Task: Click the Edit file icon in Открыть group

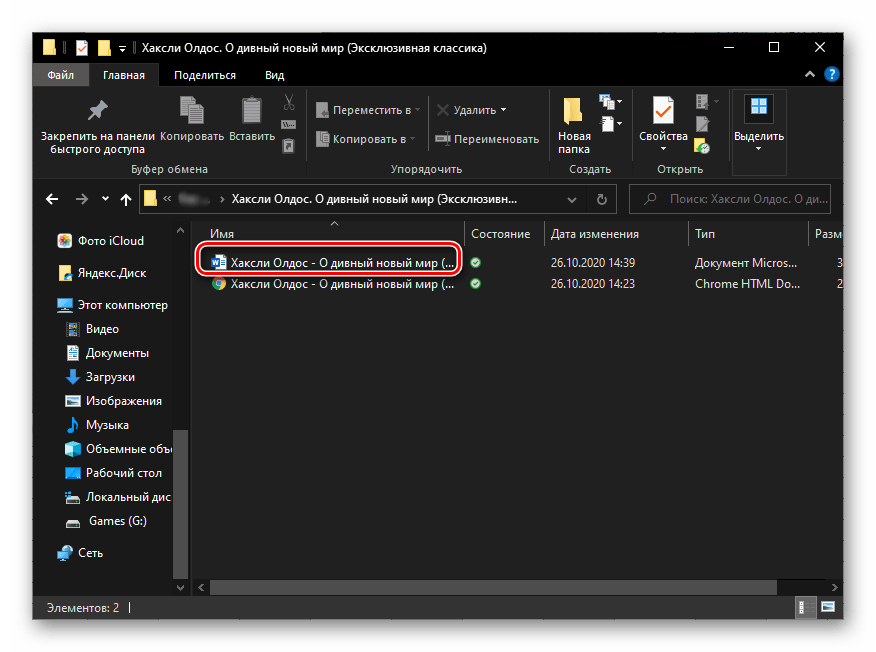Action: 702,124
